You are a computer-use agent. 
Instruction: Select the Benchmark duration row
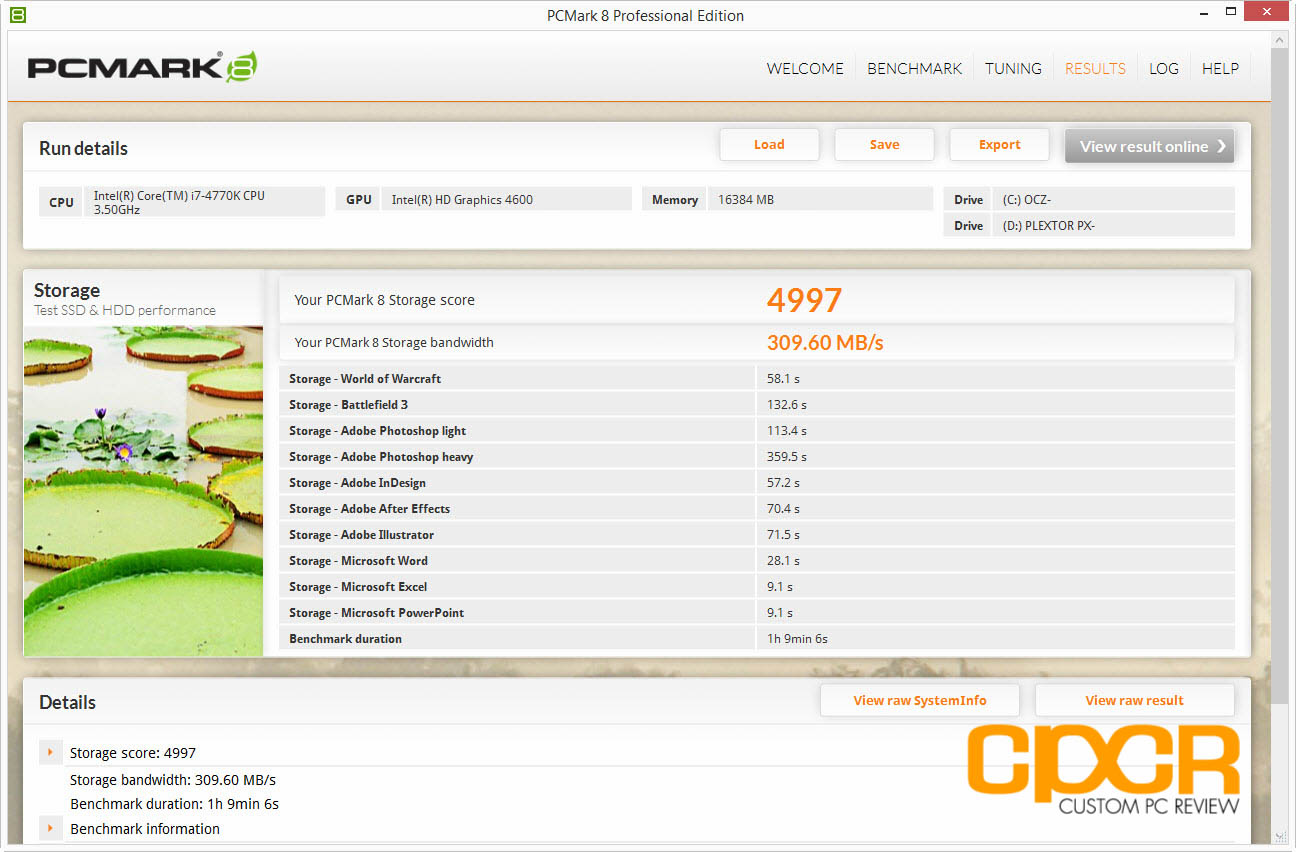click(757, 638)
